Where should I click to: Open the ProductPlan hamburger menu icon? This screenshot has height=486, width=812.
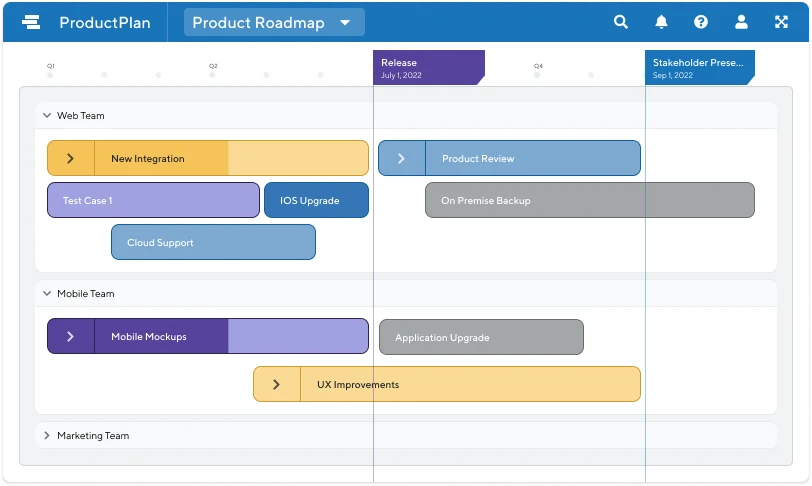(x=31, y=22)
